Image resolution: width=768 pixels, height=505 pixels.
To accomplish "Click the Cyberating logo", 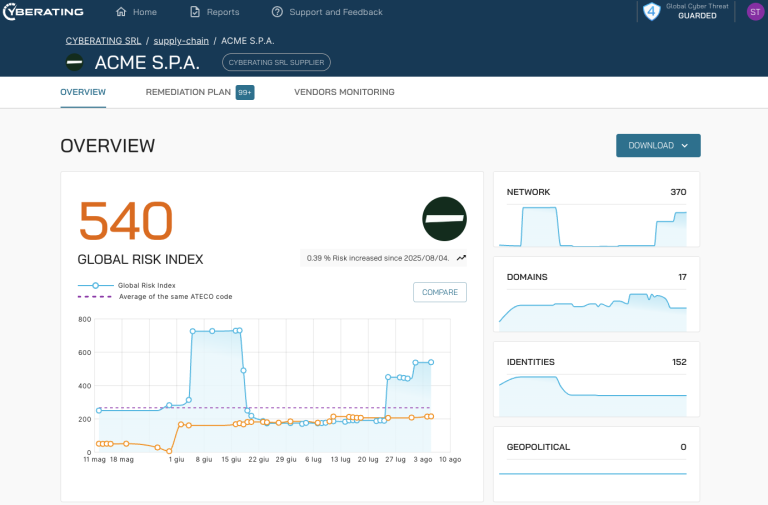I will coord(42,12).
